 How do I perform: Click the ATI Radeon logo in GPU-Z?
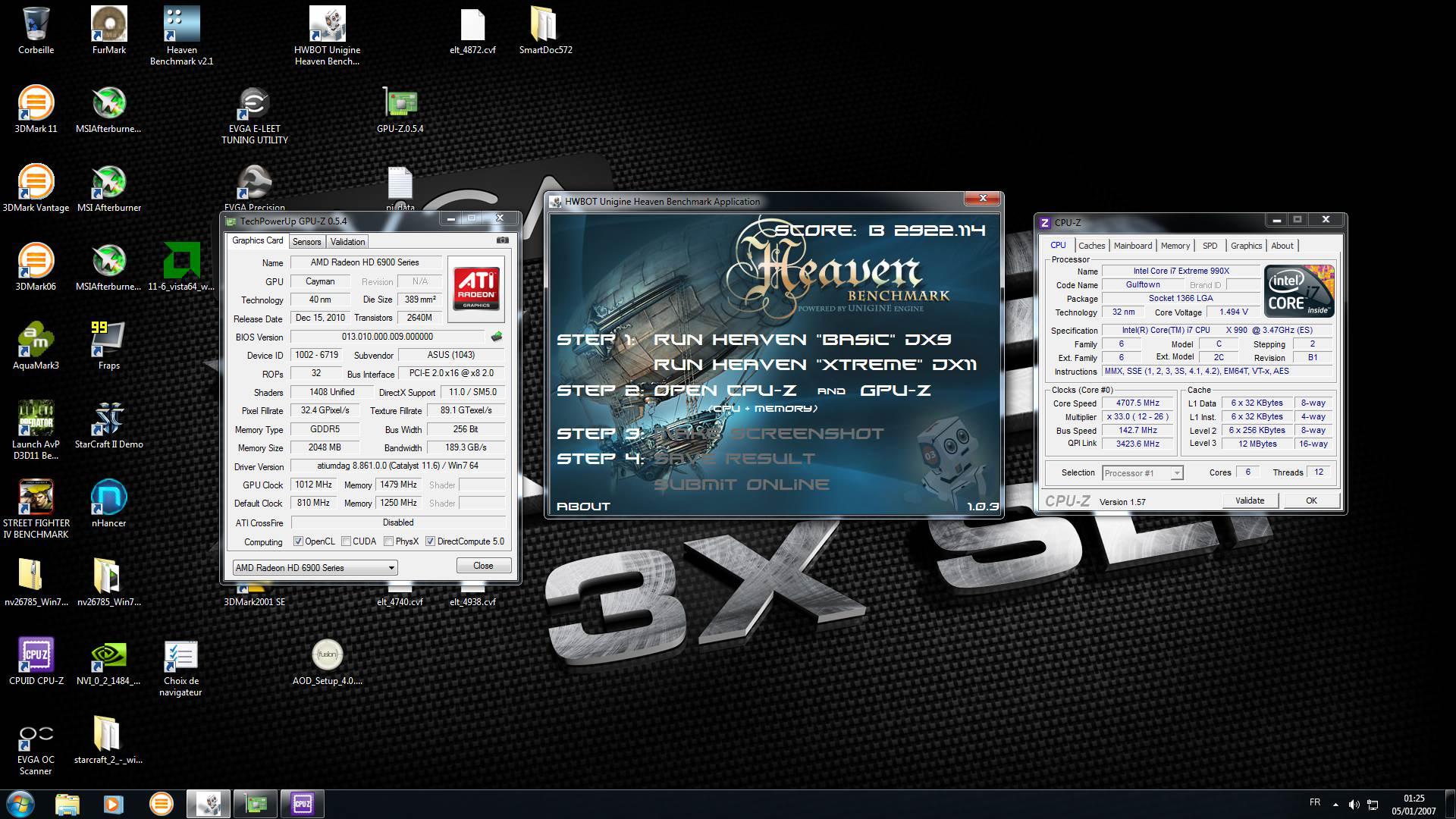click(x=476, y=288)
